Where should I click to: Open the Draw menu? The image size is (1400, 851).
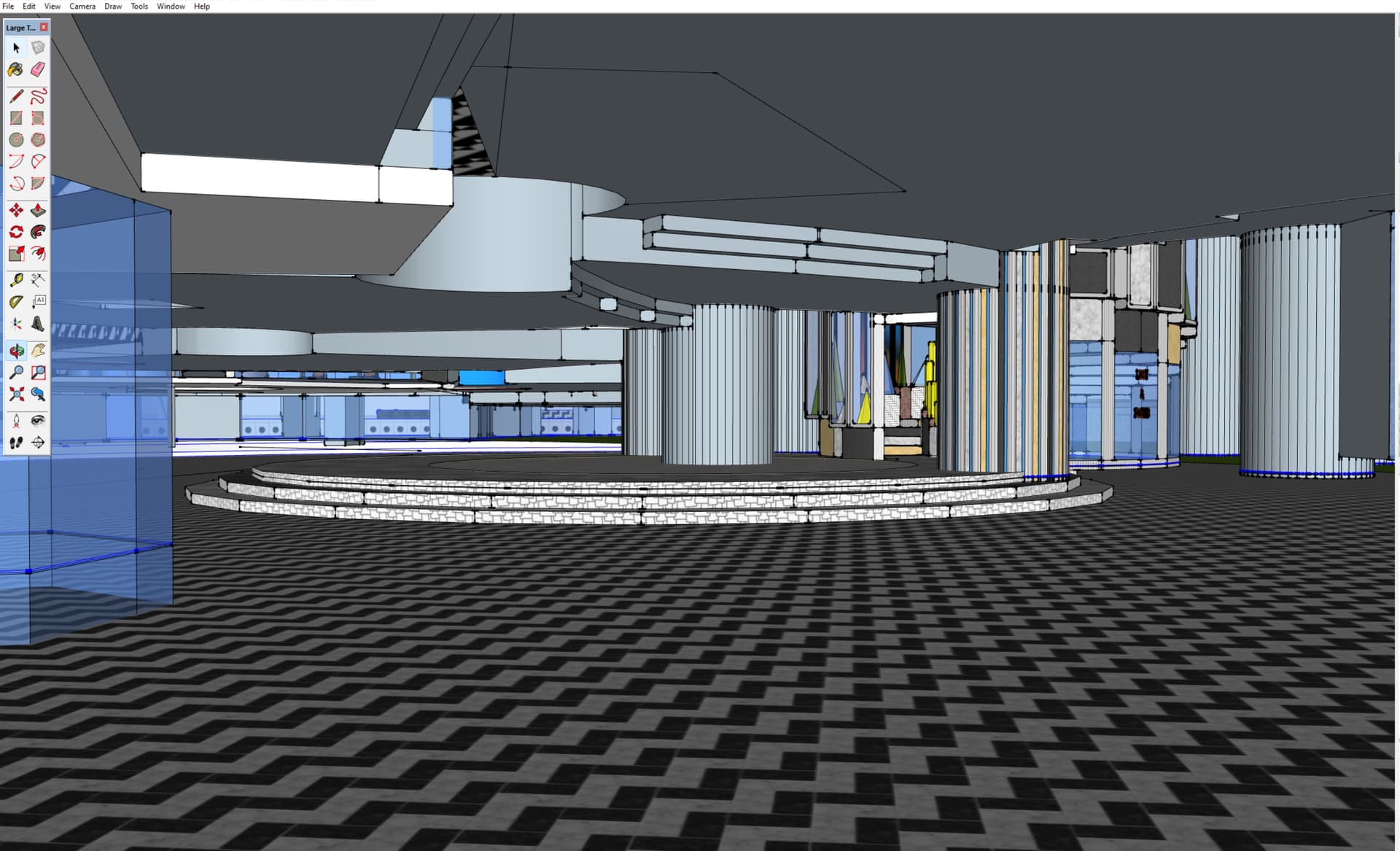click(x=113, y=6)
